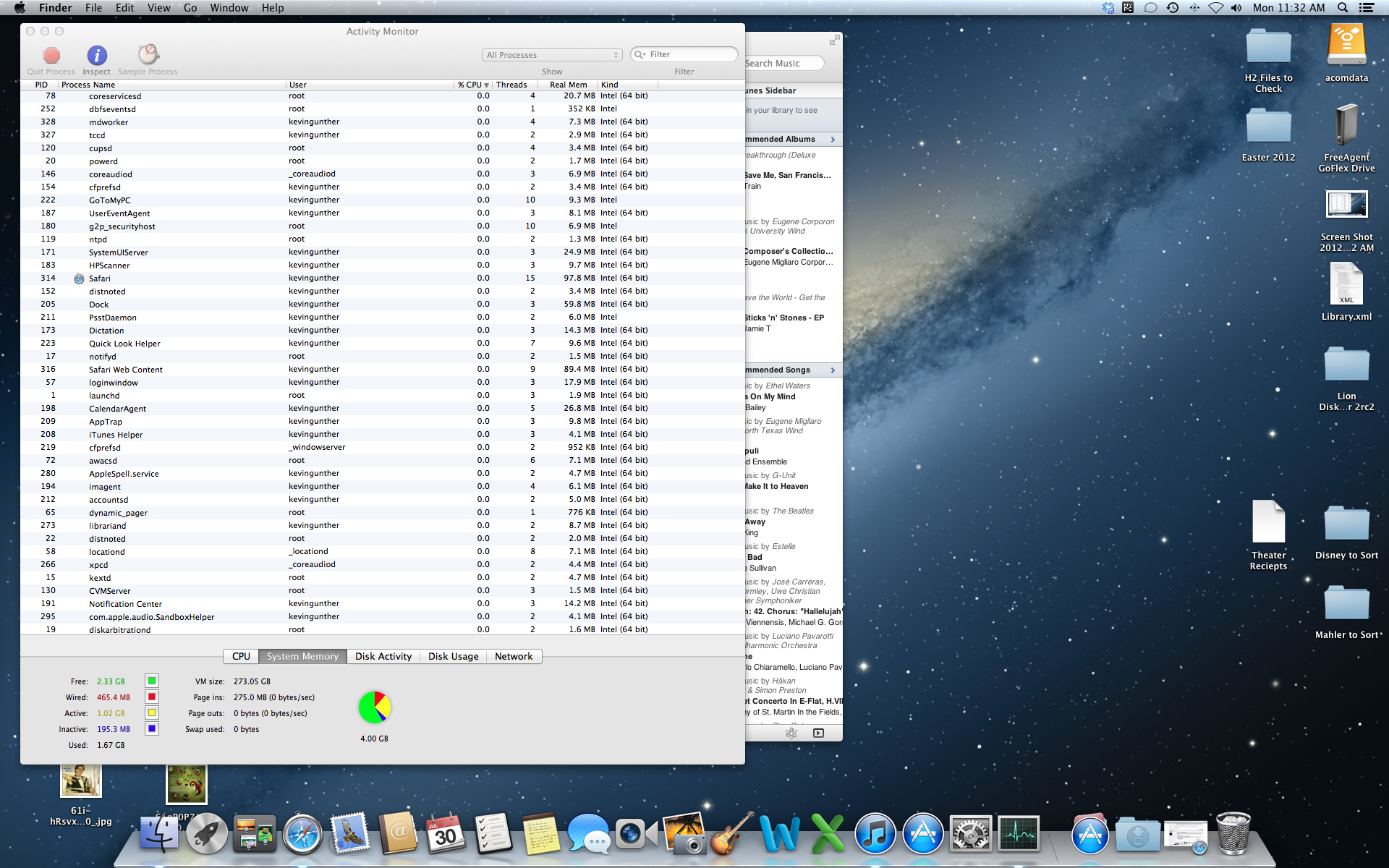The height and width of the screenshot is (868, 1389).
Task: Click the green Free memory color swatch
Action: [x=152, y=681]
